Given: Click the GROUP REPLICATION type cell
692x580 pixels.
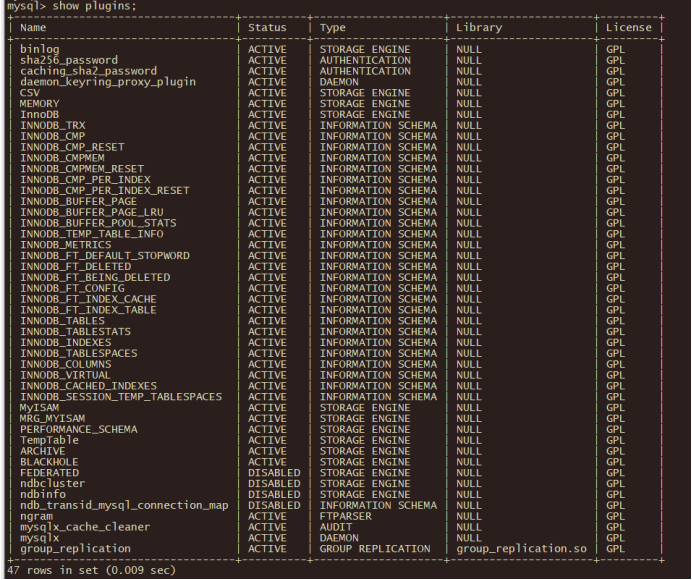Looking at the screenshot, I should (x=375, y=549).
